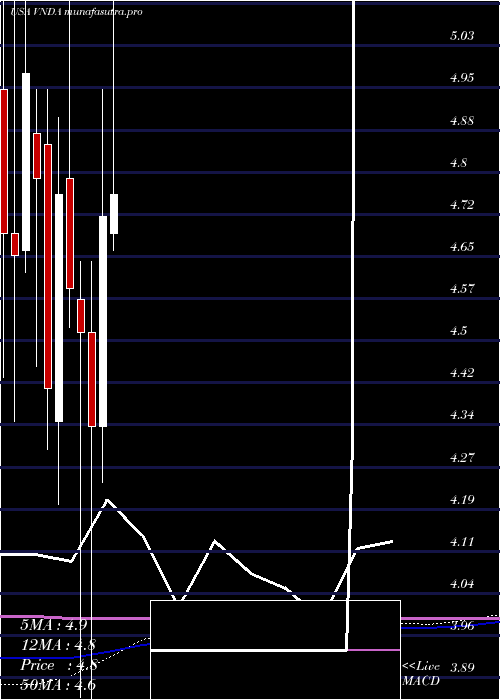Click the 4.57 price axis label
Screen dimensions: 500x700
tap(462, 288)
